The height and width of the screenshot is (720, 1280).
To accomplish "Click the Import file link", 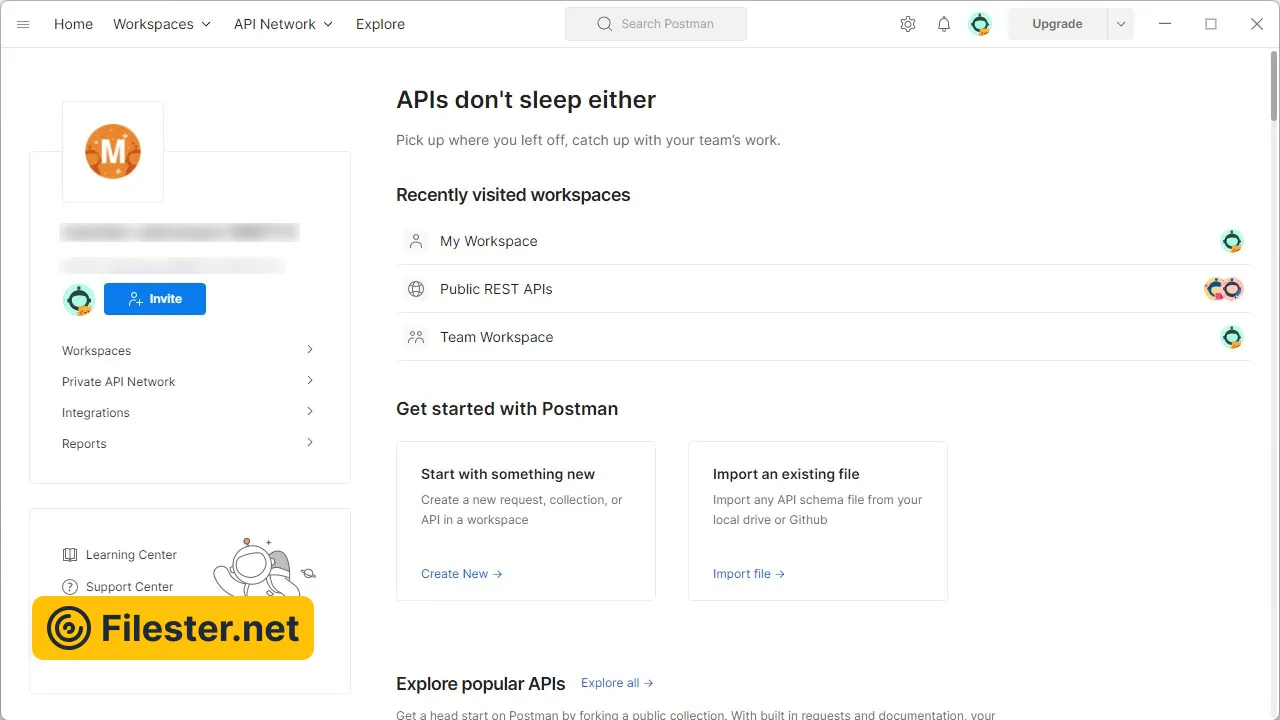I will pos(748,574).
